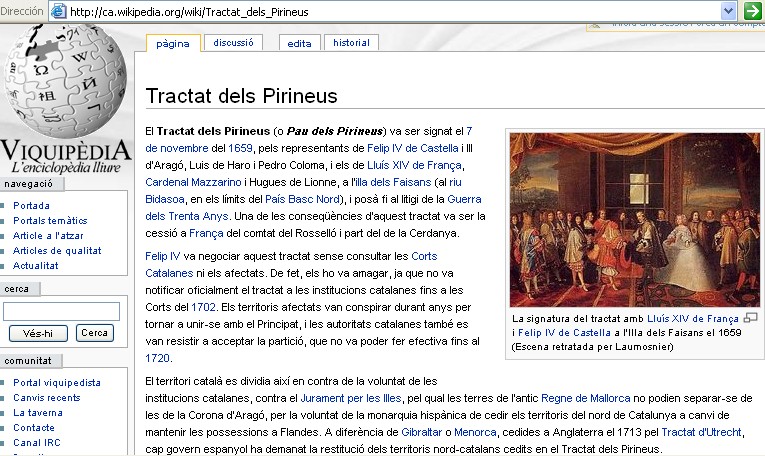The height and width of the screenshot is (456, 765).
Task: Open the Canal IRC link
Action: [37, 443]
